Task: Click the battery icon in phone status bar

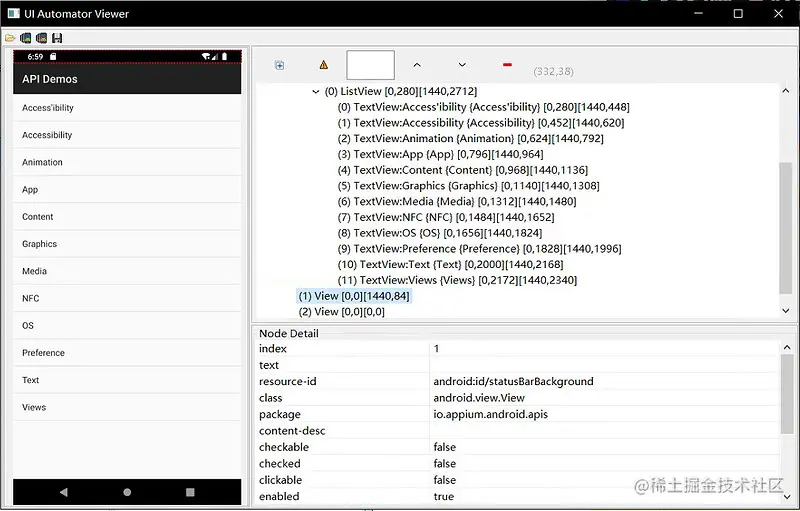Action: (224, 56)
